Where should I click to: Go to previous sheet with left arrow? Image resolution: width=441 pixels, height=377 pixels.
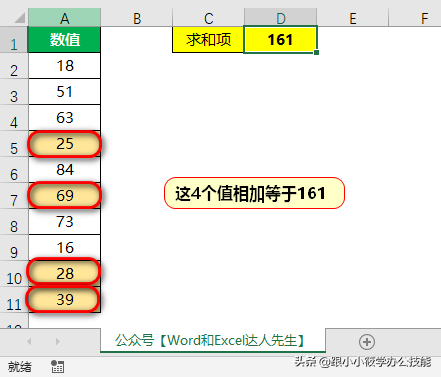pyautogui.click(x=29, y=341)
